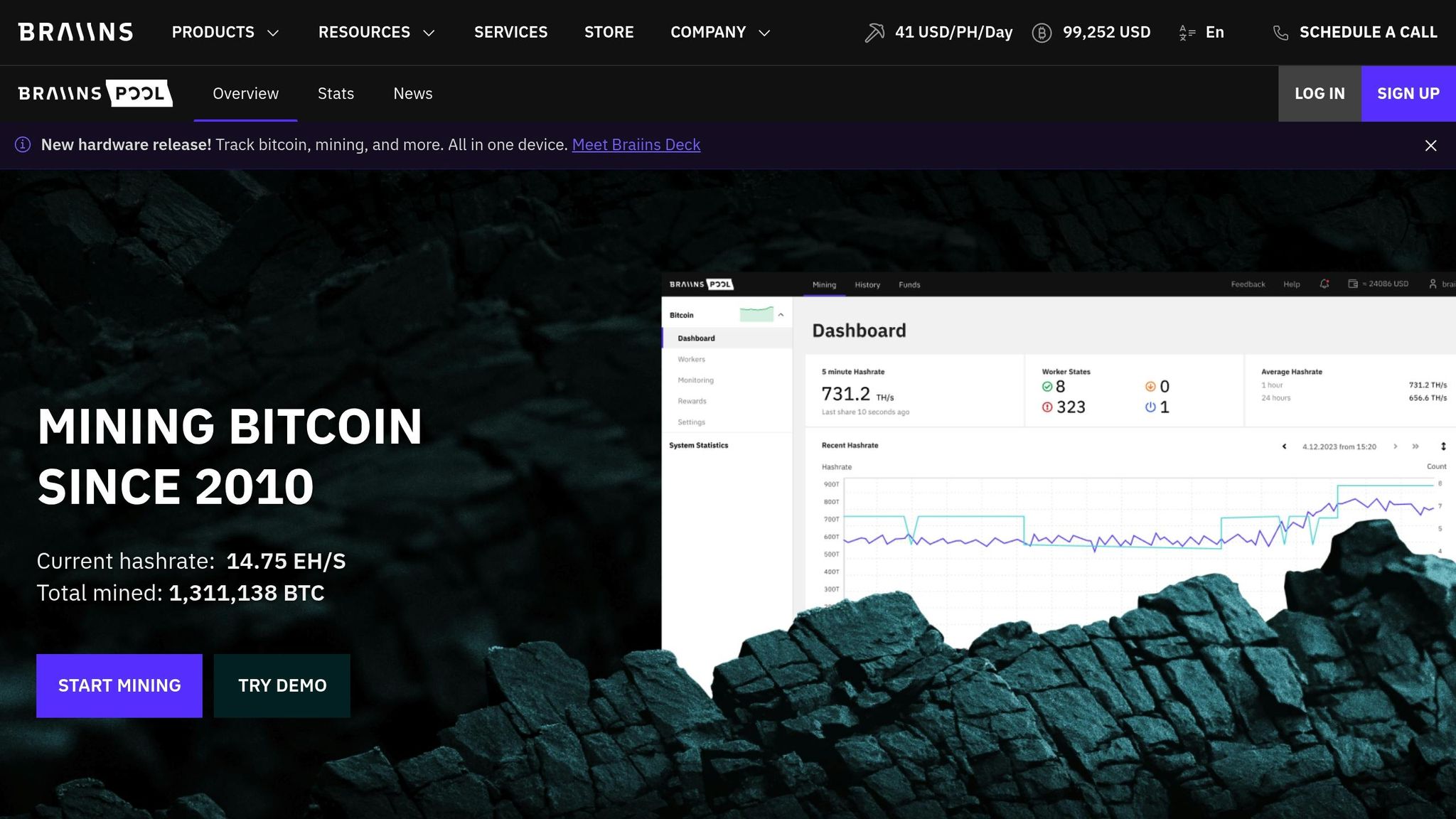Click the info icon in announcement banner
This screenshot has width=1456, height=819.
point(23,145)
